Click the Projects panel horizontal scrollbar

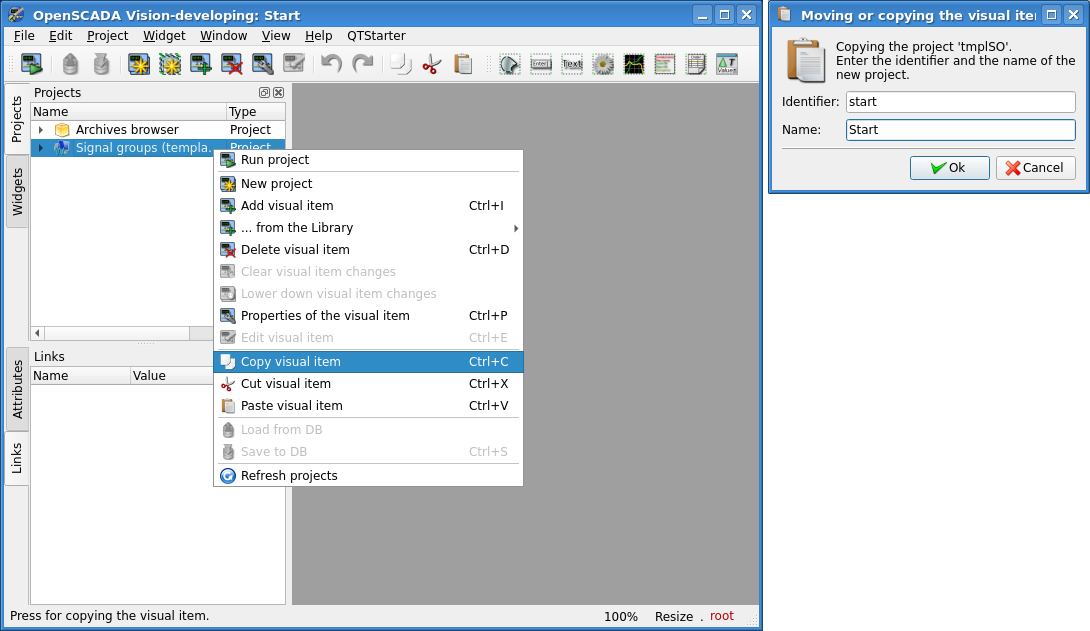tap(120, 333)
